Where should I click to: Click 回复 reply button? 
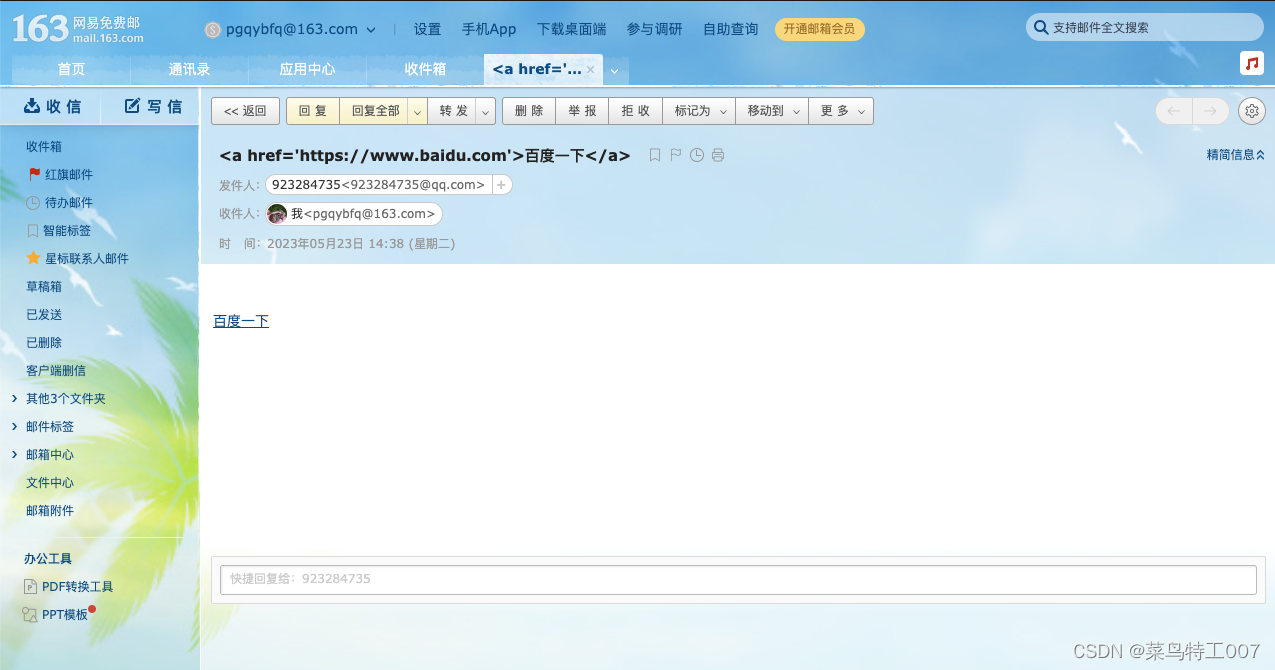313,111
